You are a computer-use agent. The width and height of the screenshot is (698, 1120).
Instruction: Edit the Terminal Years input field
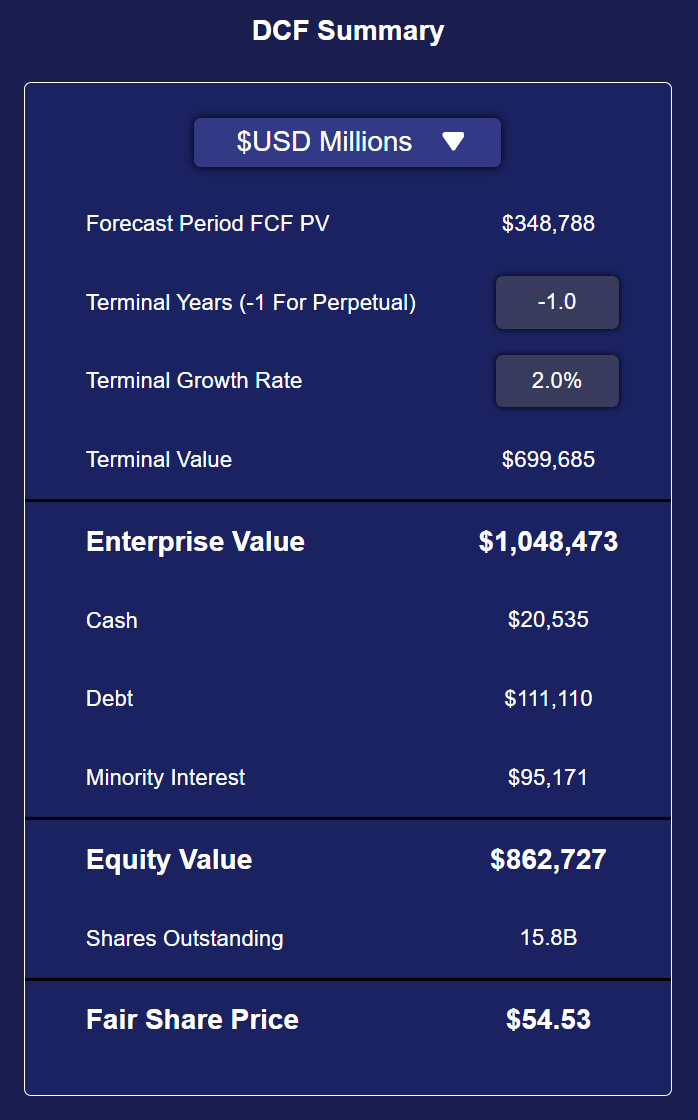point(557,302)
